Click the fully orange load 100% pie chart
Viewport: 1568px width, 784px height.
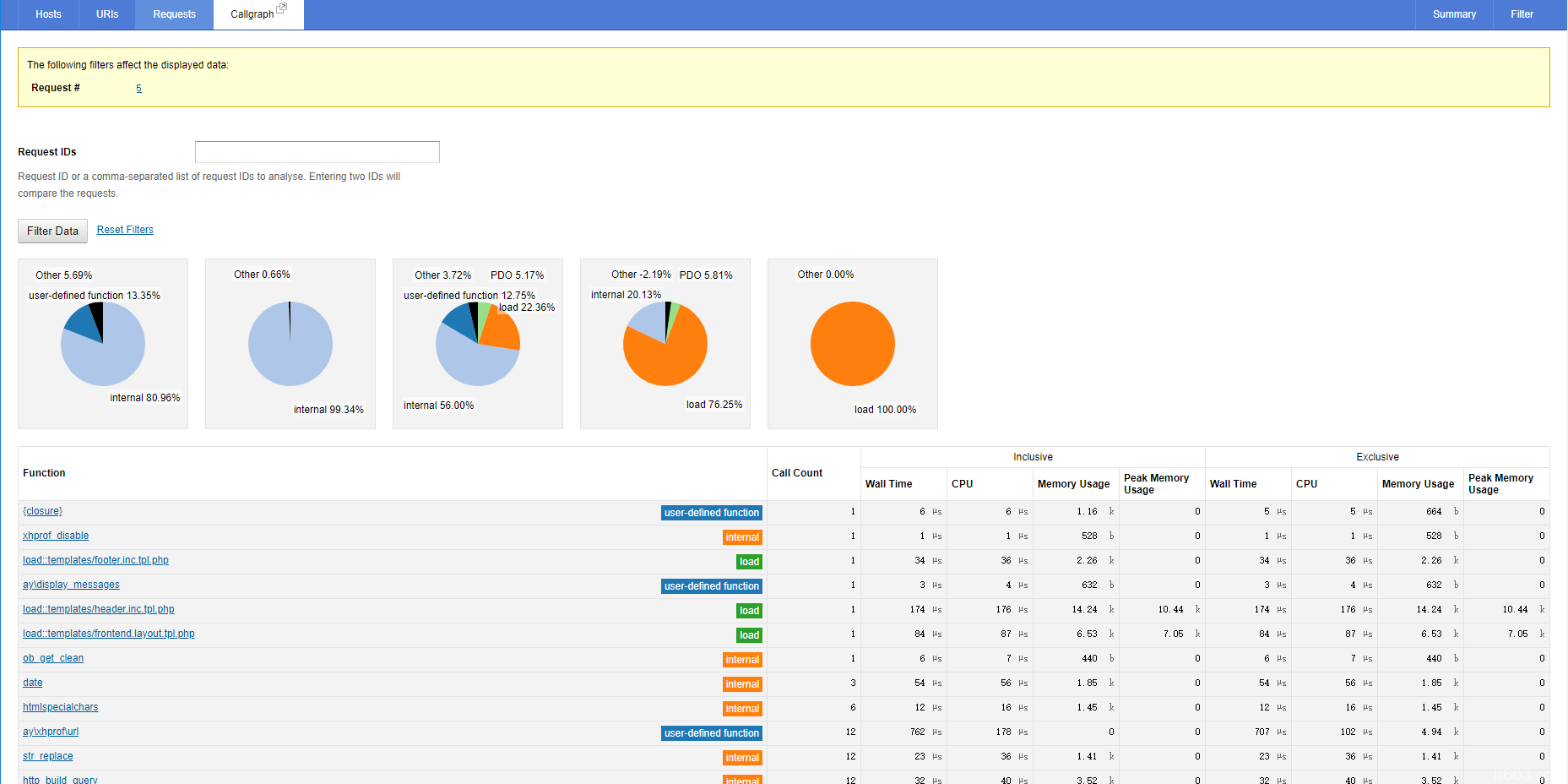pyautogui.click(x=852, y=344)
